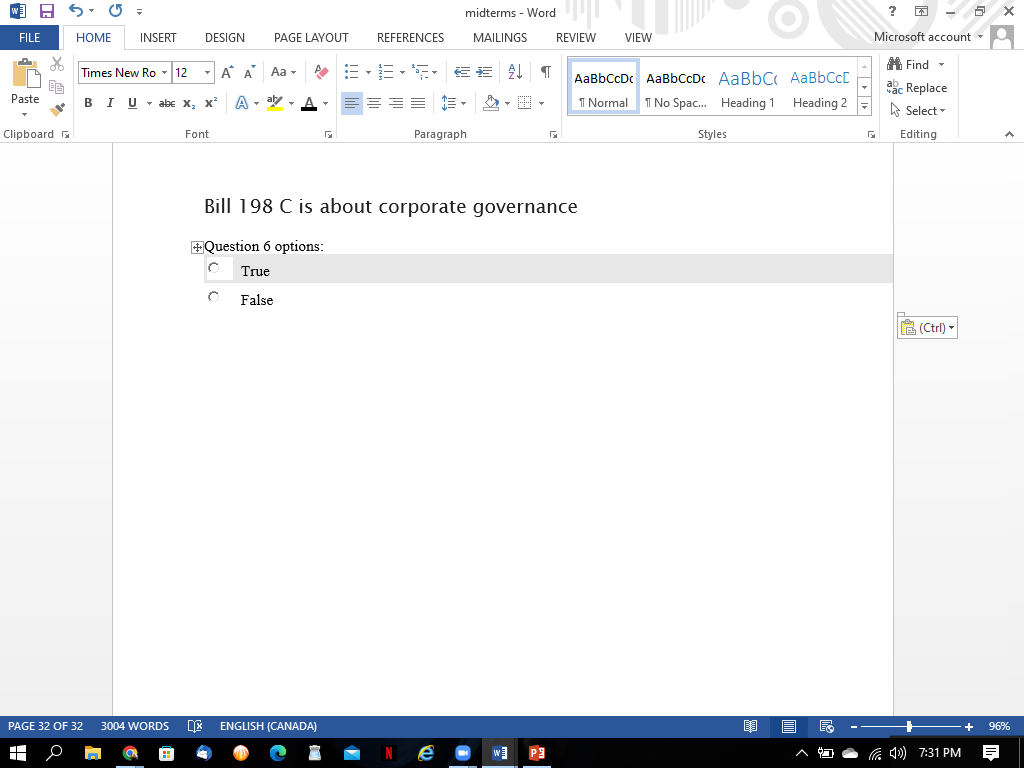Toggle italic formatting
Image resolution: width=1024 pixels, height=768 pixels.
coord(109,102)
